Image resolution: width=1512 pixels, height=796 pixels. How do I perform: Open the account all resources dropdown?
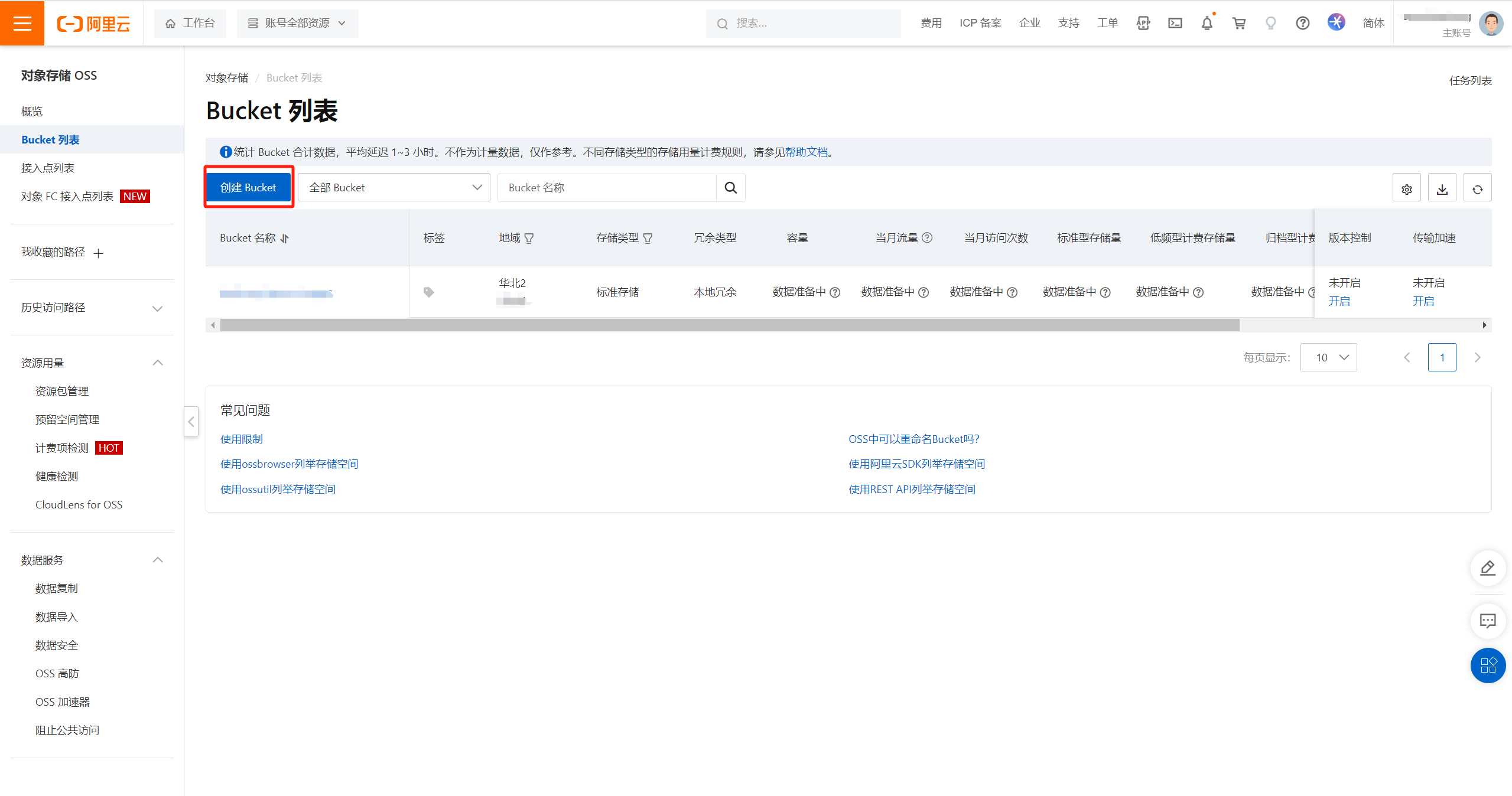point(297,23)
